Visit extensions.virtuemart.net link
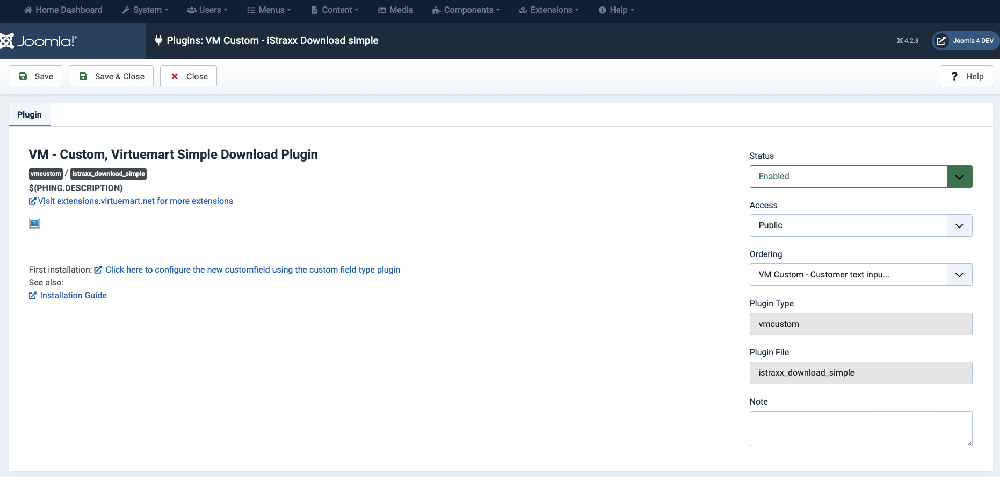This screenshot has height=477, width=1000. click(135, 201)
